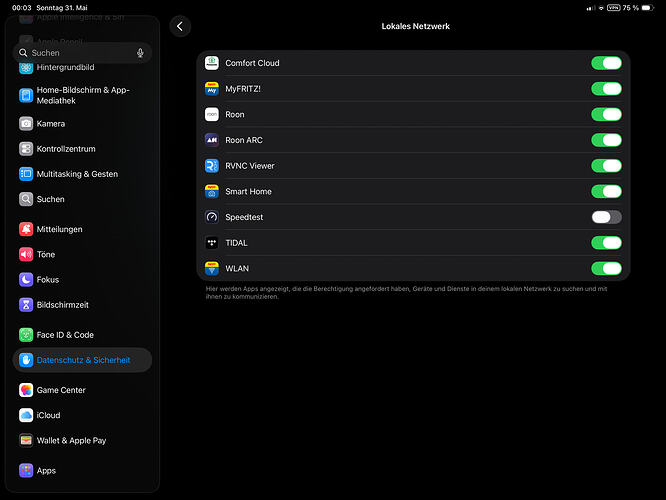Tap the Comfort Cloud row label
The image size is (666, 500).
(x=252, y=63)
